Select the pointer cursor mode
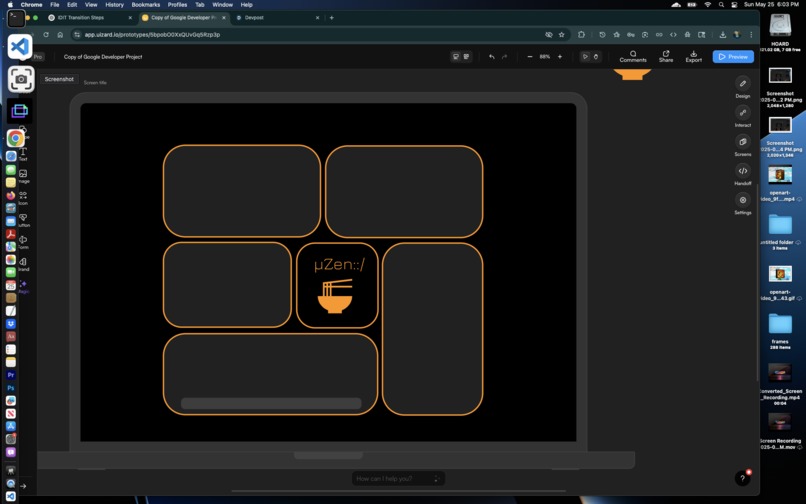This screenshot has width=806, height=504. (585, 57)
